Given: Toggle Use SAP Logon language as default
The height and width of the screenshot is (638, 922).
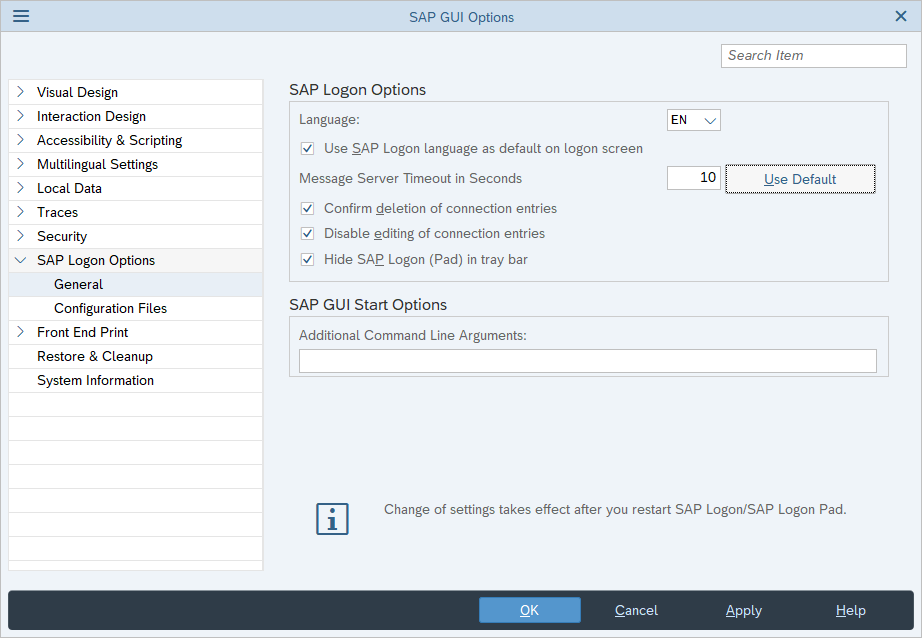Looking at the screenshot, I should 308,148.
